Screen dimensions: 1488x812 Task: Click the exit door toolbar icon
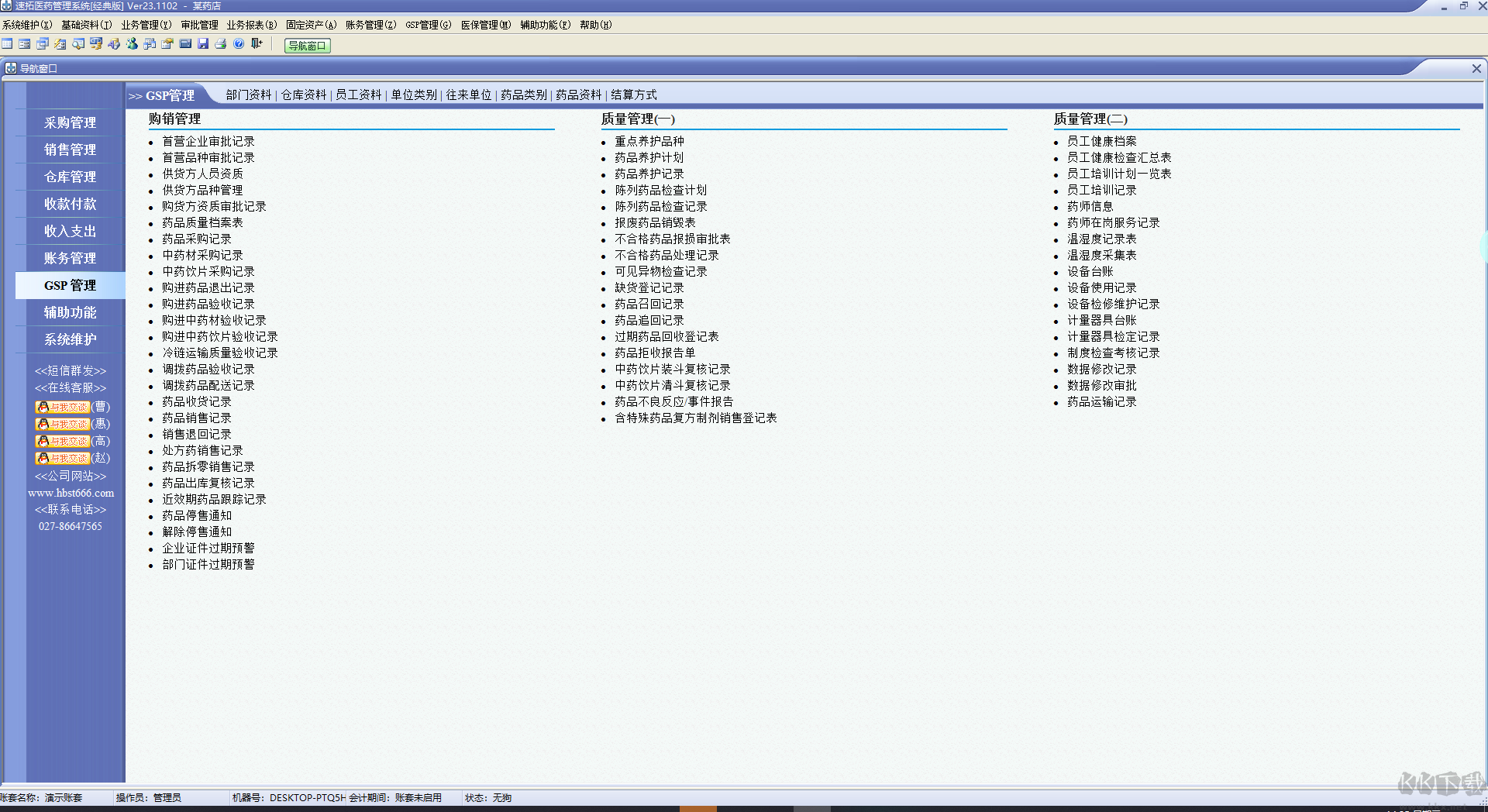pos(257,43)
